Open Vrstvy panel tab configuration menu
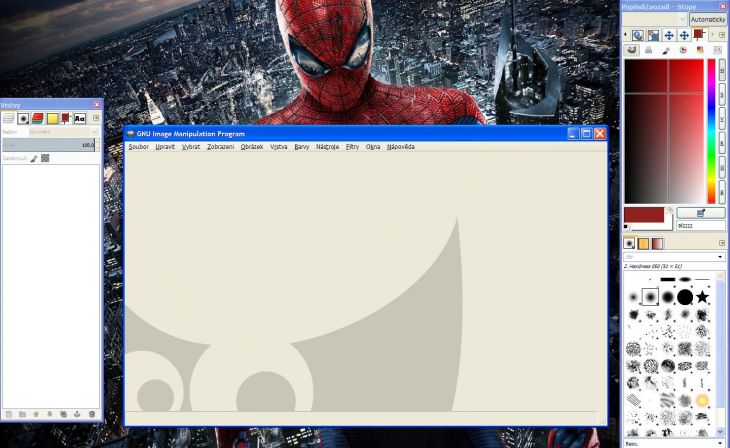Image resolution: width=730 pixels, height=448 pixels. (96, 118)
